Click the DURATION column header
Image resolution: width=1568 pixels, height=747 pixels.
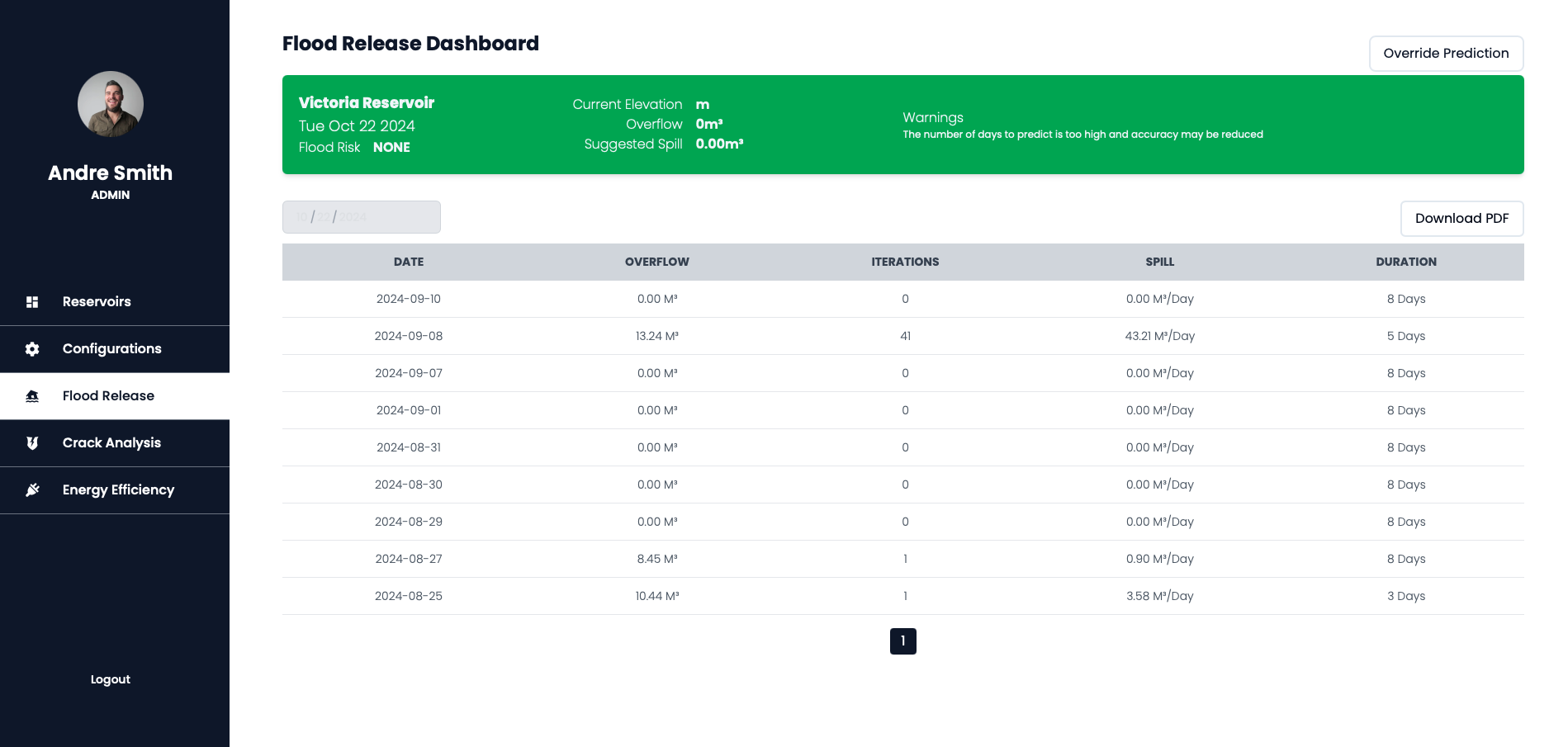pyautogui.click(x=1406, y=262)
